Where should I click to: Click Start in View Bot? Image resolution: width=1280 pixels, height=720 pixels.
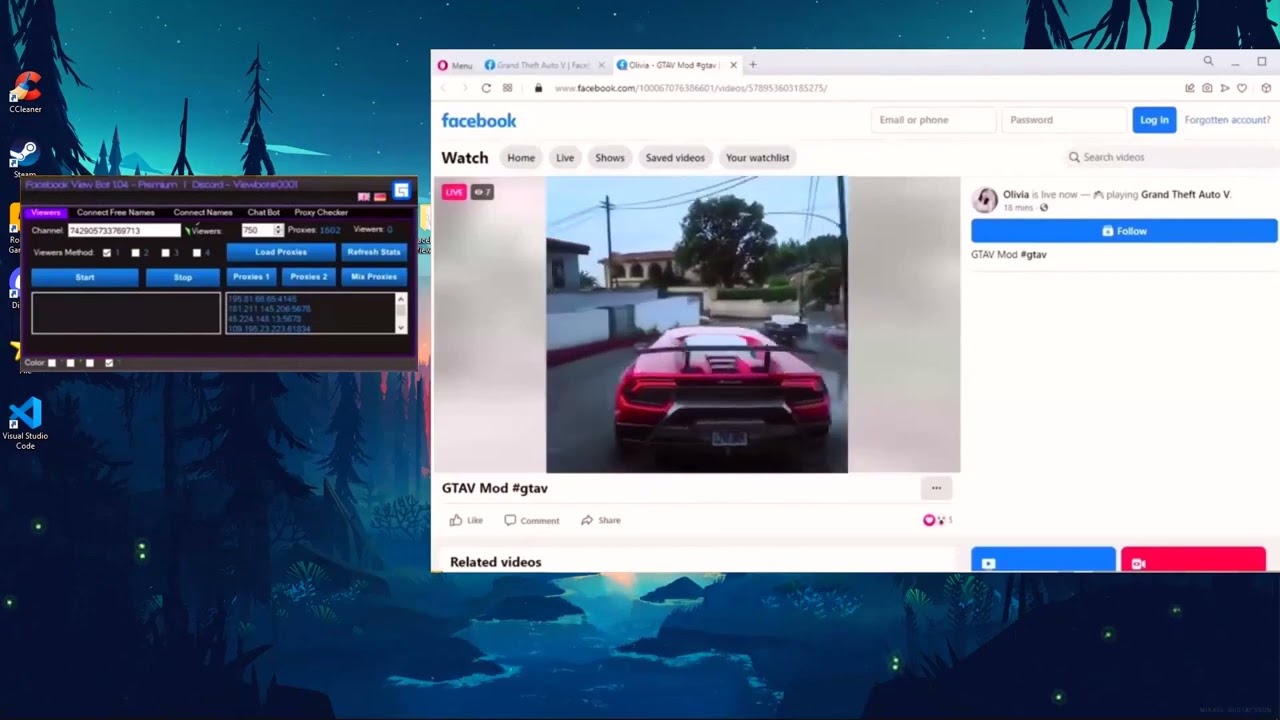tap(85, 277)
